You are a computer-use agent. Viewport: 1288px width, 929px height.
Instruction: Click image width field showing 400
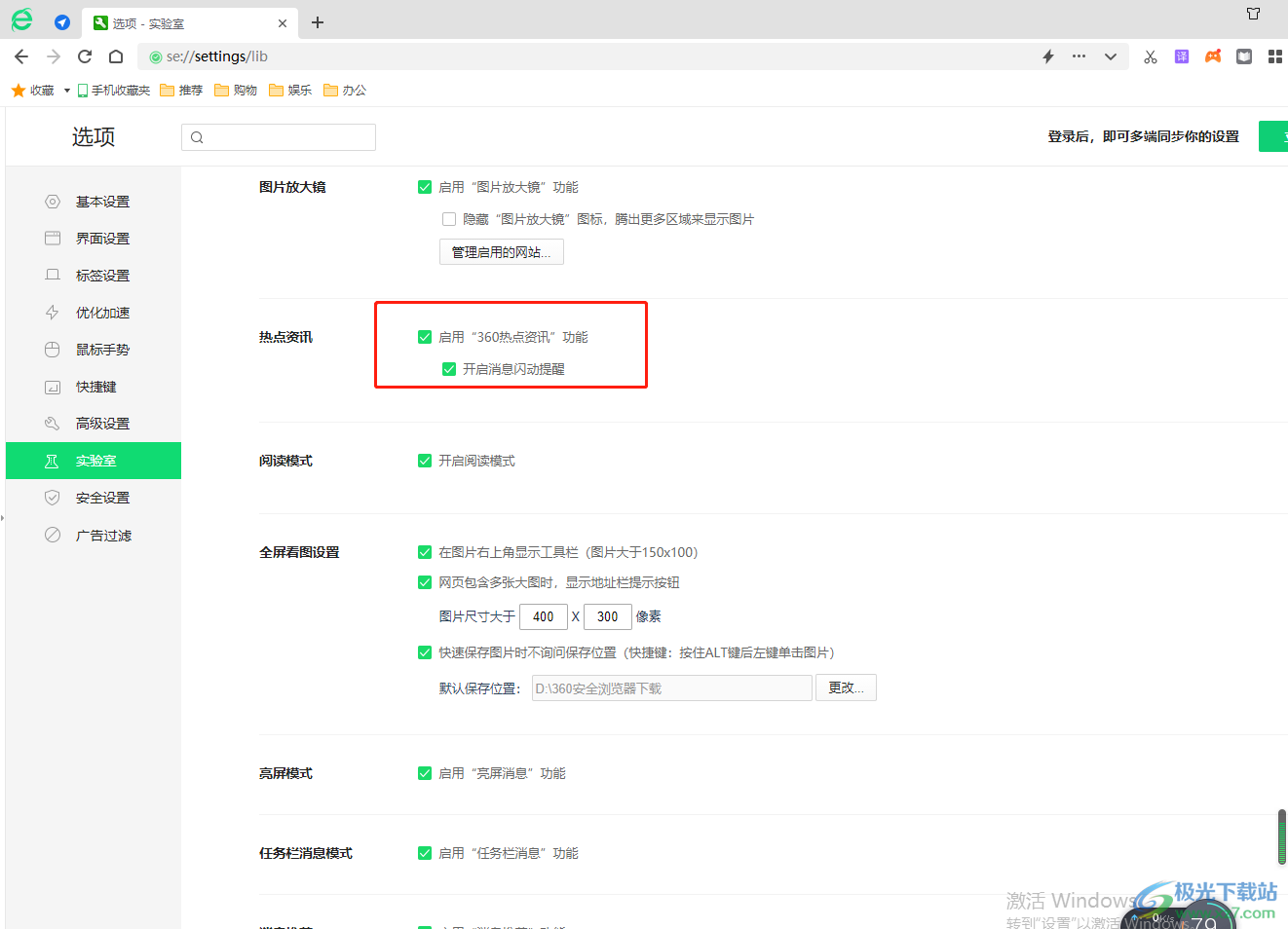(544, 616)
